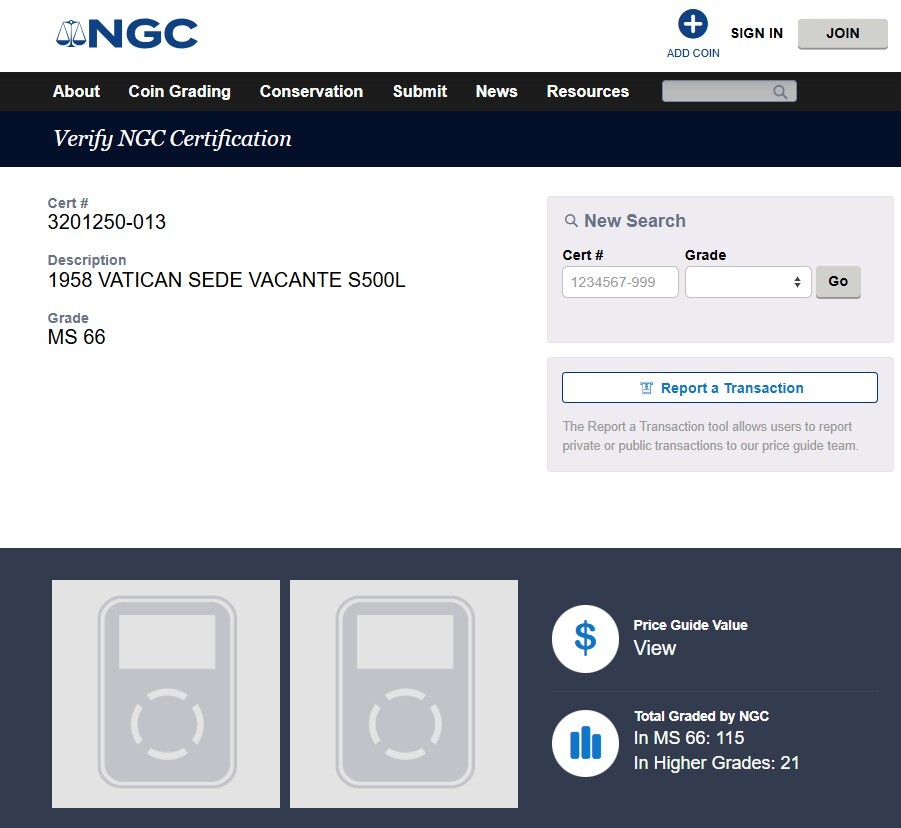The width and height of the screenshot is (901, 828).
Task: Click the ADD COIN label
Action: point(692,53)
